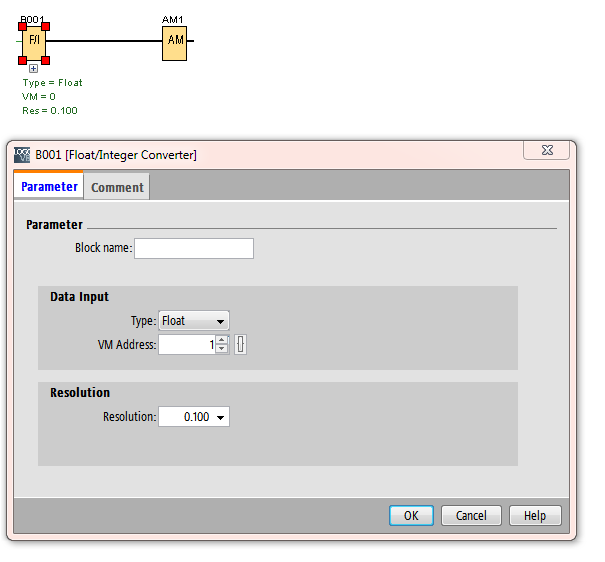Open the Type dropdown showing Float
This screenshot has height=562, width=605.
194,321
